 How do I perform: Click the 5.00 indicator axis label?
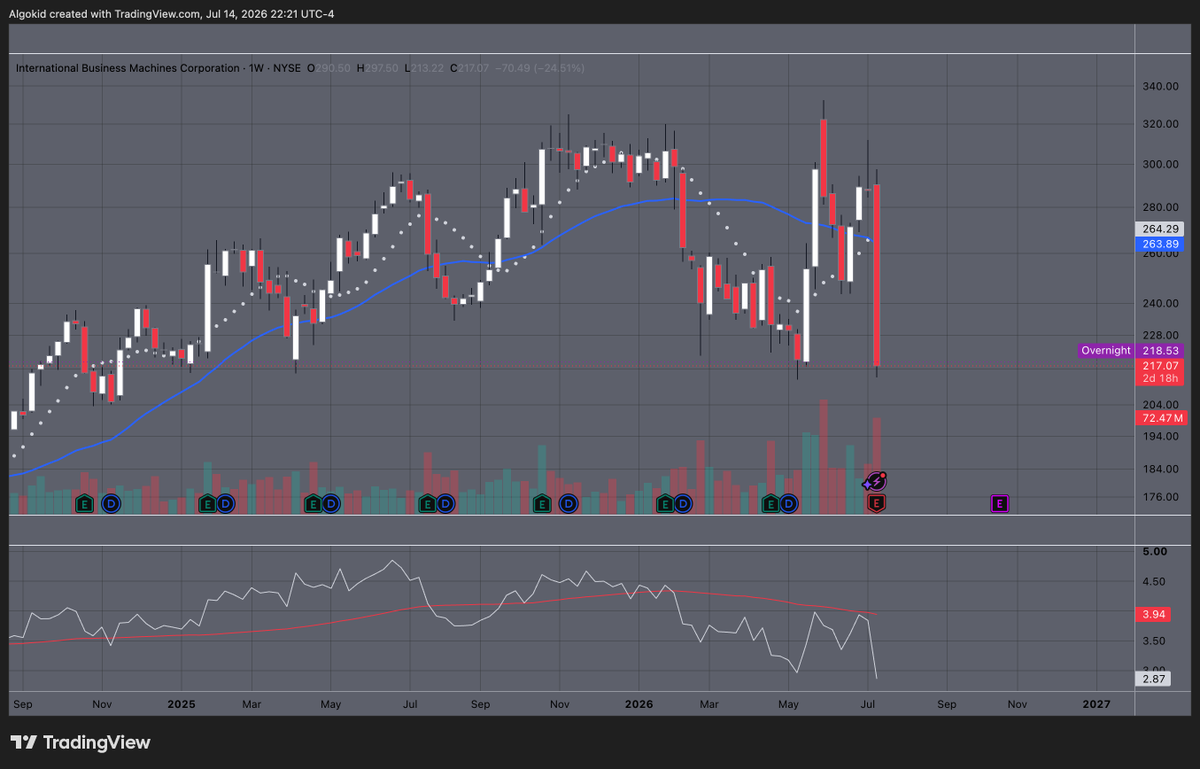(x=1155, y=552)
